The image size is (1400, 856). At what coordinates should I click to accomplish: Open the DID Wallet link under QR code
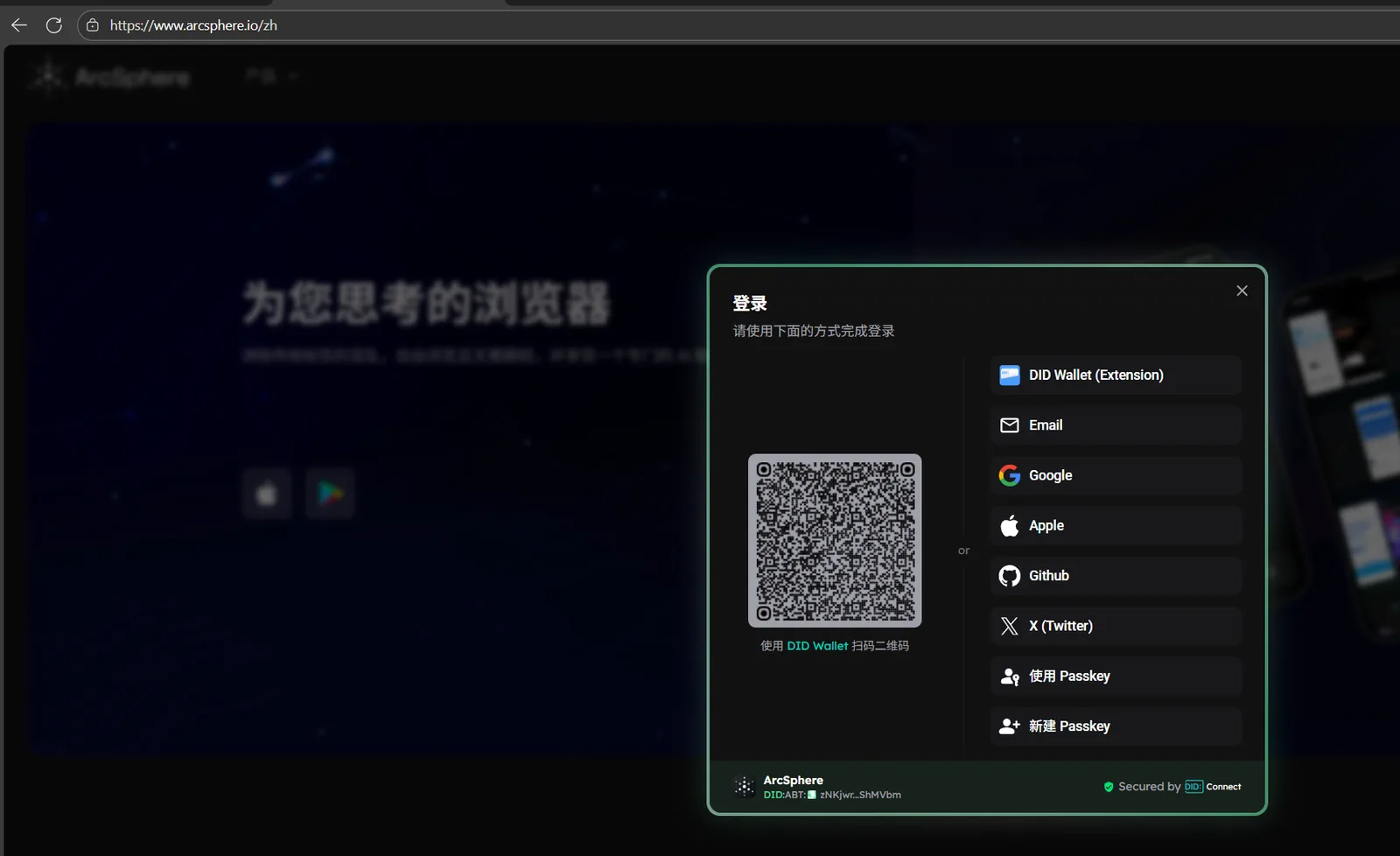(x=817, y=646)
